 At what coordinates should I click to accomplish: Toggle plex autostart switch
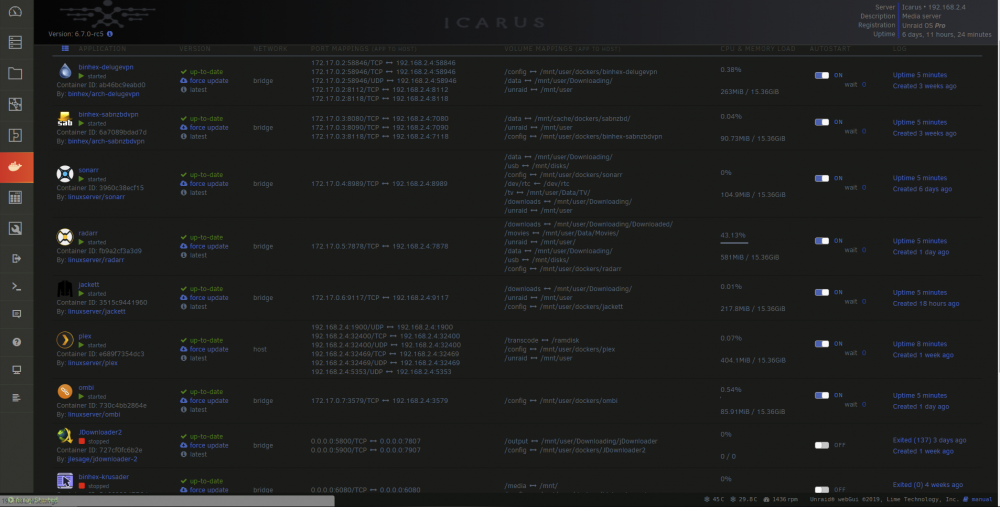click(822, 344)
